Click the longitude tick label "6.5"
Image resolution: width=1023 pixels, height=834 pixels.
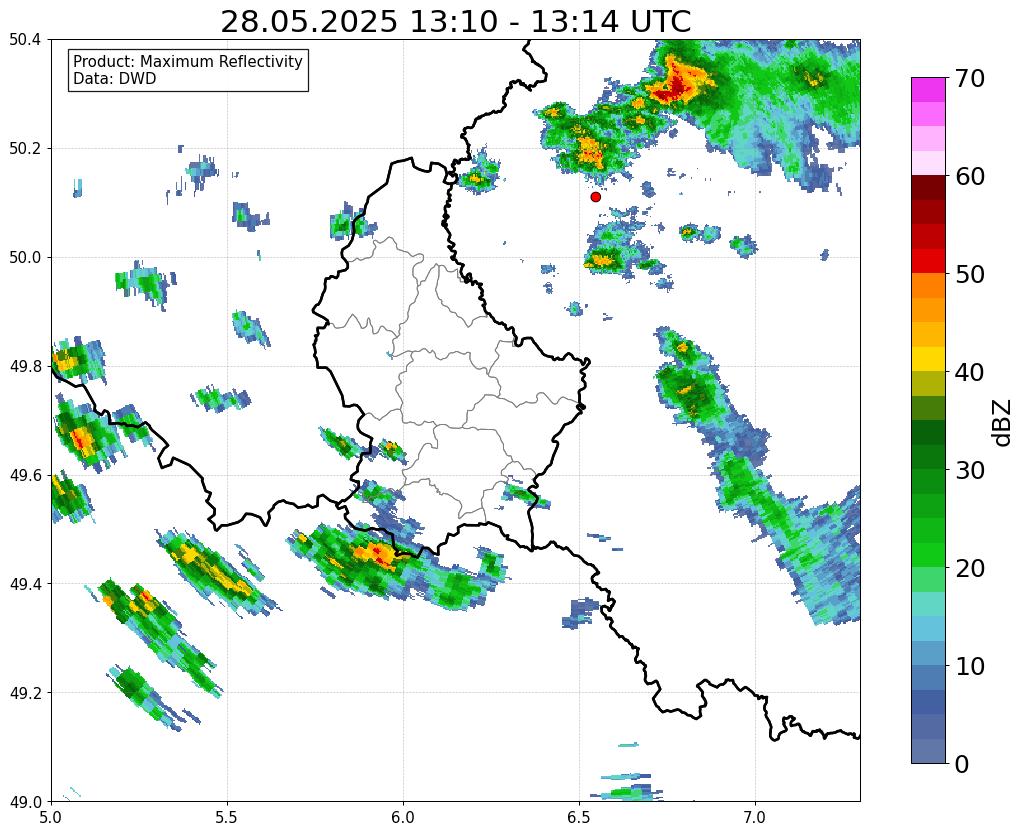tap(579, 817)
